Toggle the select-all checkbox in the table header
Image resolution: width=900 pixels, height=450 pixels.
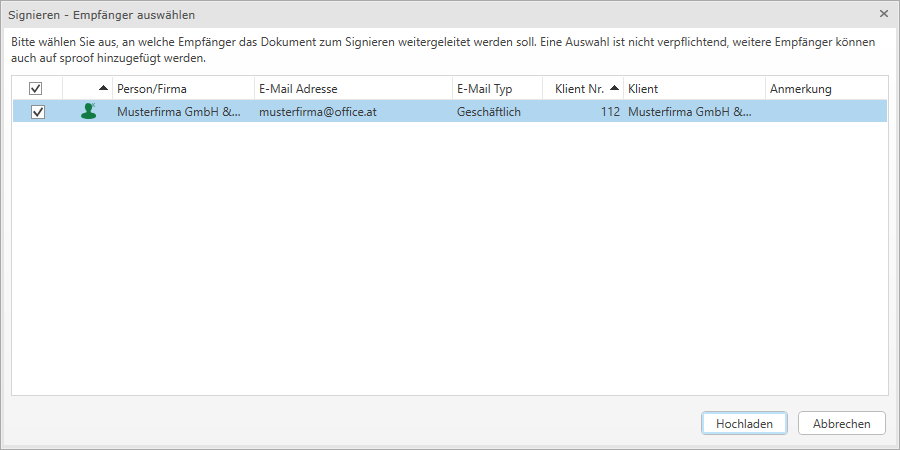click(36, 89)
